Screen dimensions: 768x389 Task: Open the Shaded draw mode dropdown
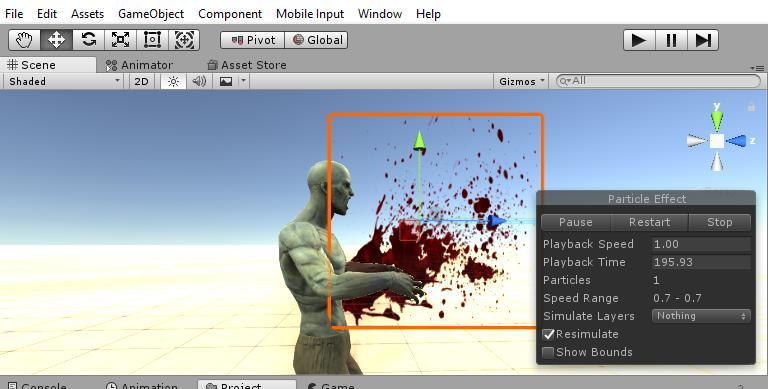click(64, 81)
